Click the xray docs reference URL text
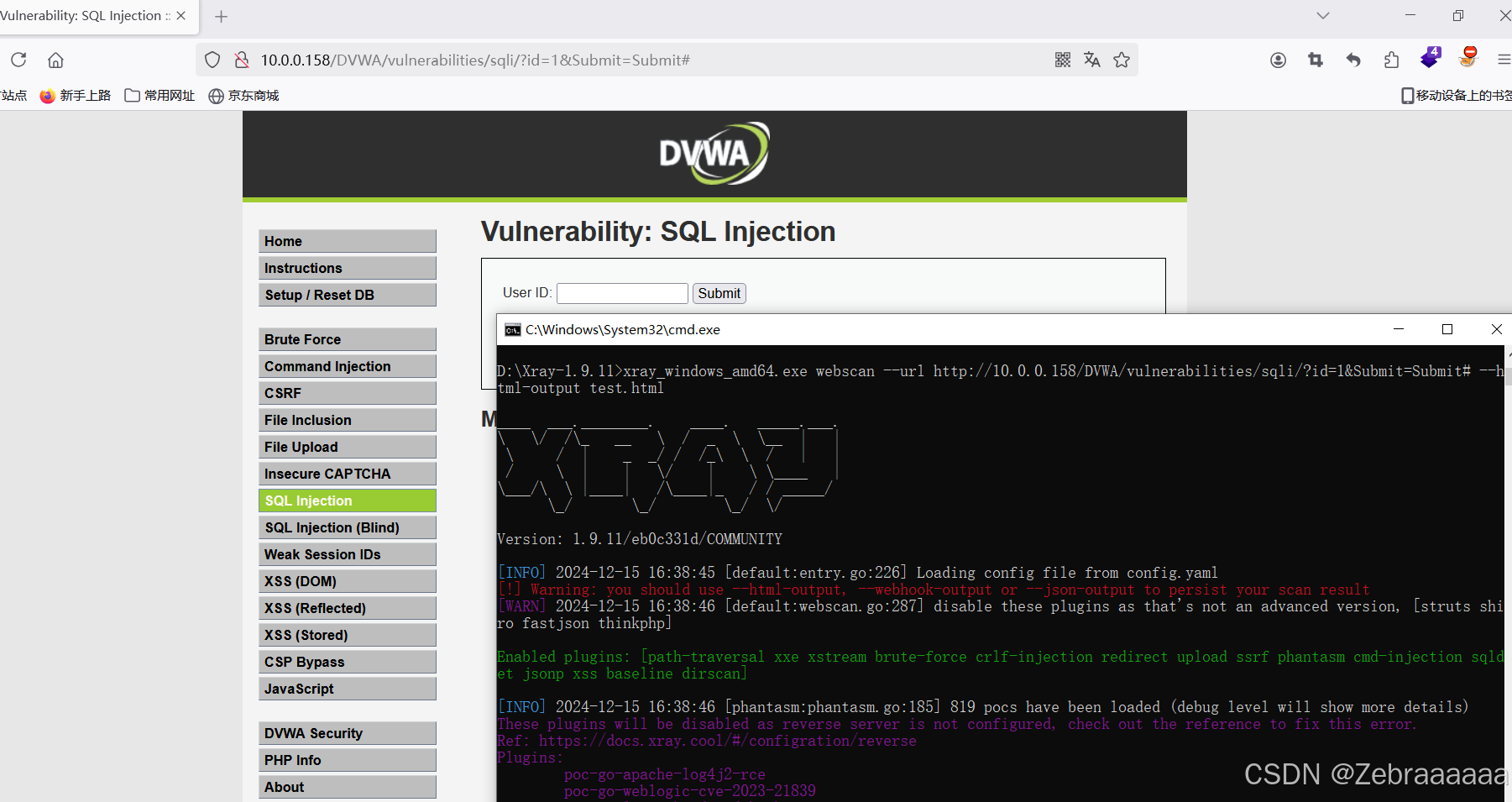1512x802 pixels. click(x=727, y=741)
